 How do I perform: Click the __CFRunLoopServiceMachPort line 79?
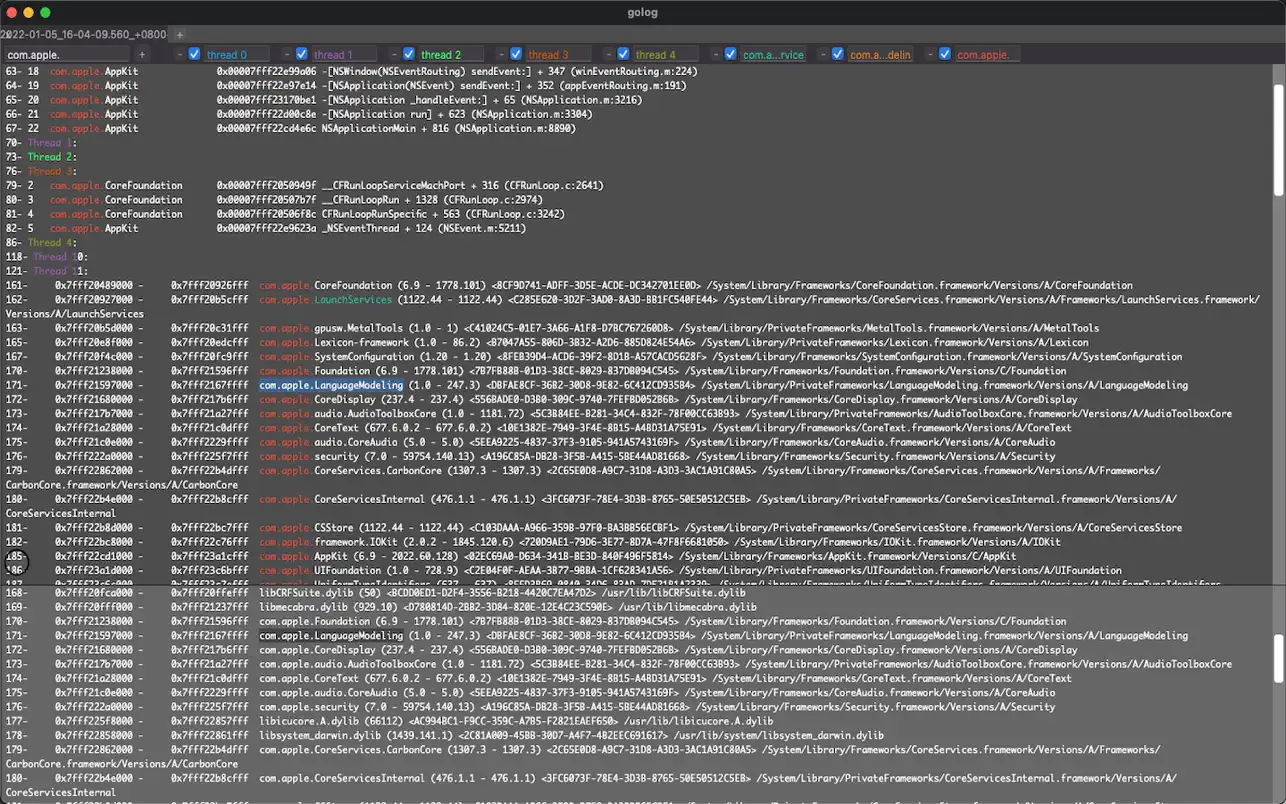coord(304,185)
